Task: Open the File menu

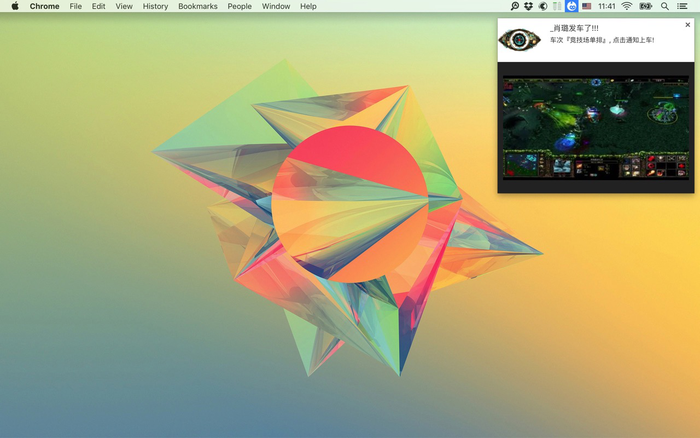Action: coord(75,6)
